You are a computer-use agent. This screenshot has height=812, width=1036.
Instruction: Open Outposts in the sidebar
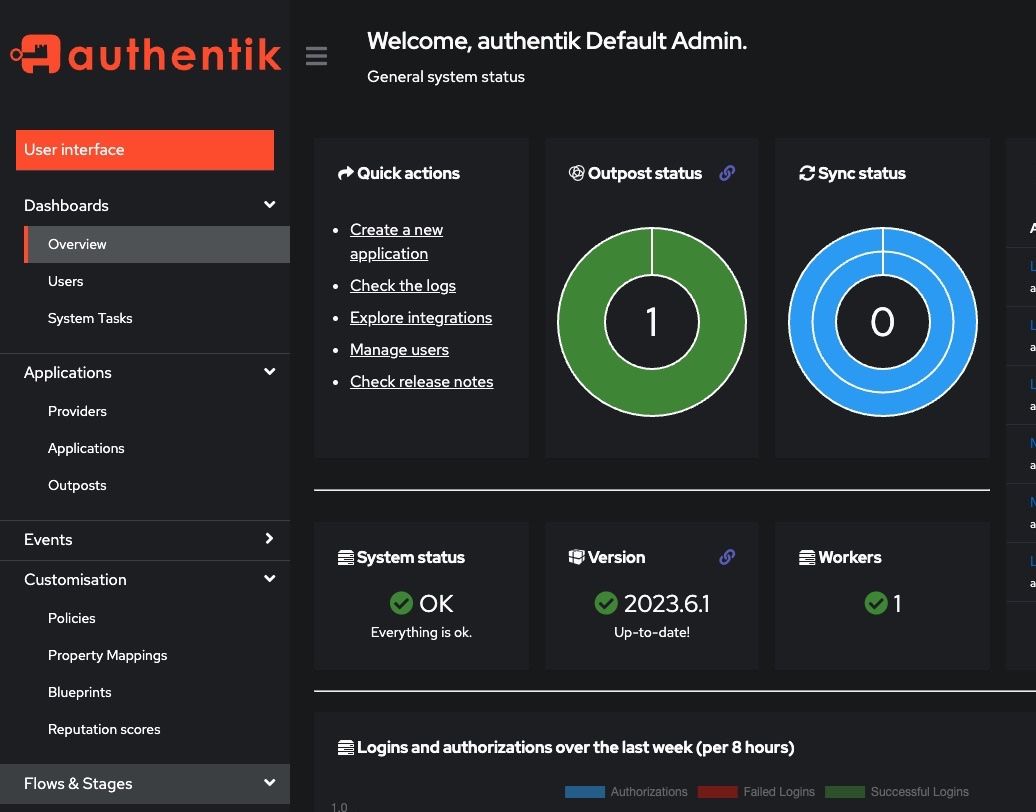coord(77,485)
